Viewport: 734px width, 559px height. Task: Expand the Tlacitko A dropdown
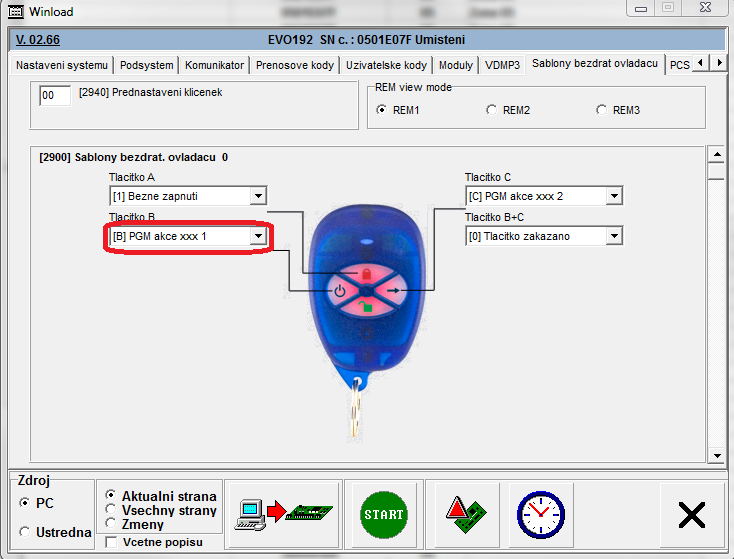click(x=258, y=196)
